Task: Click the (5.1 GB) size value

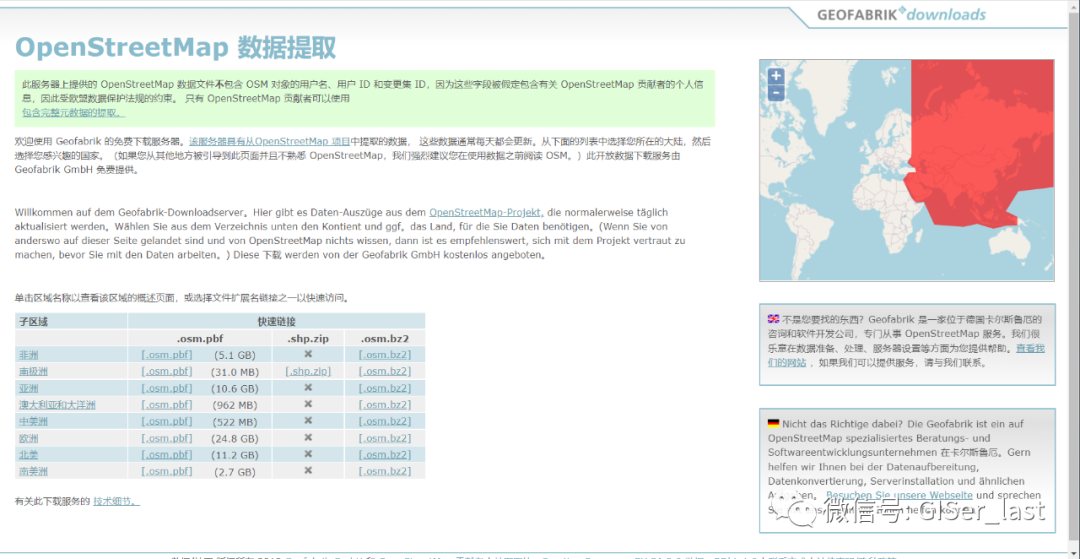Action: pos(234,355)
